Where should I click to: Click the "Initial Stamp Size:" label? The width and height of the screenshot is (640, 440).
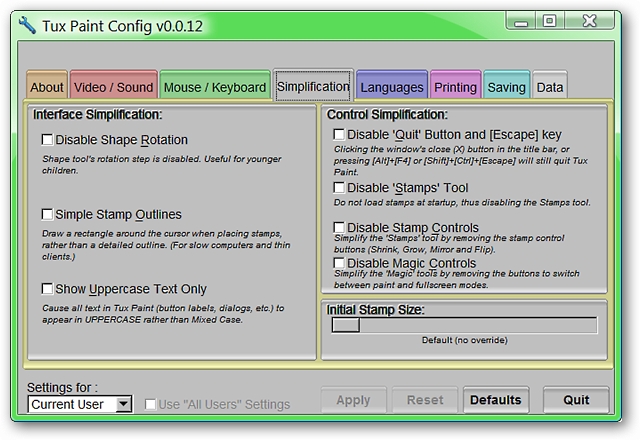pos(375,310)
